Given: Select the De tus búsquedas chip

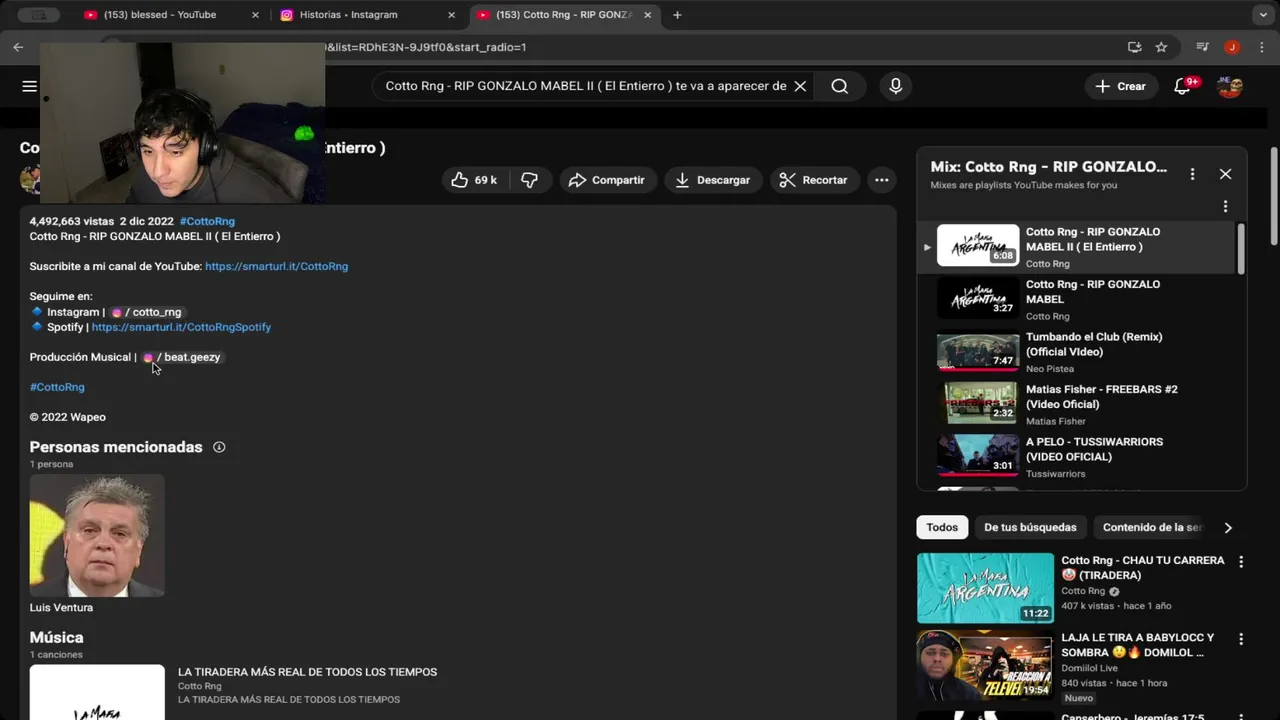Looking at the screenshot, I should click(x=1030, y=527).
